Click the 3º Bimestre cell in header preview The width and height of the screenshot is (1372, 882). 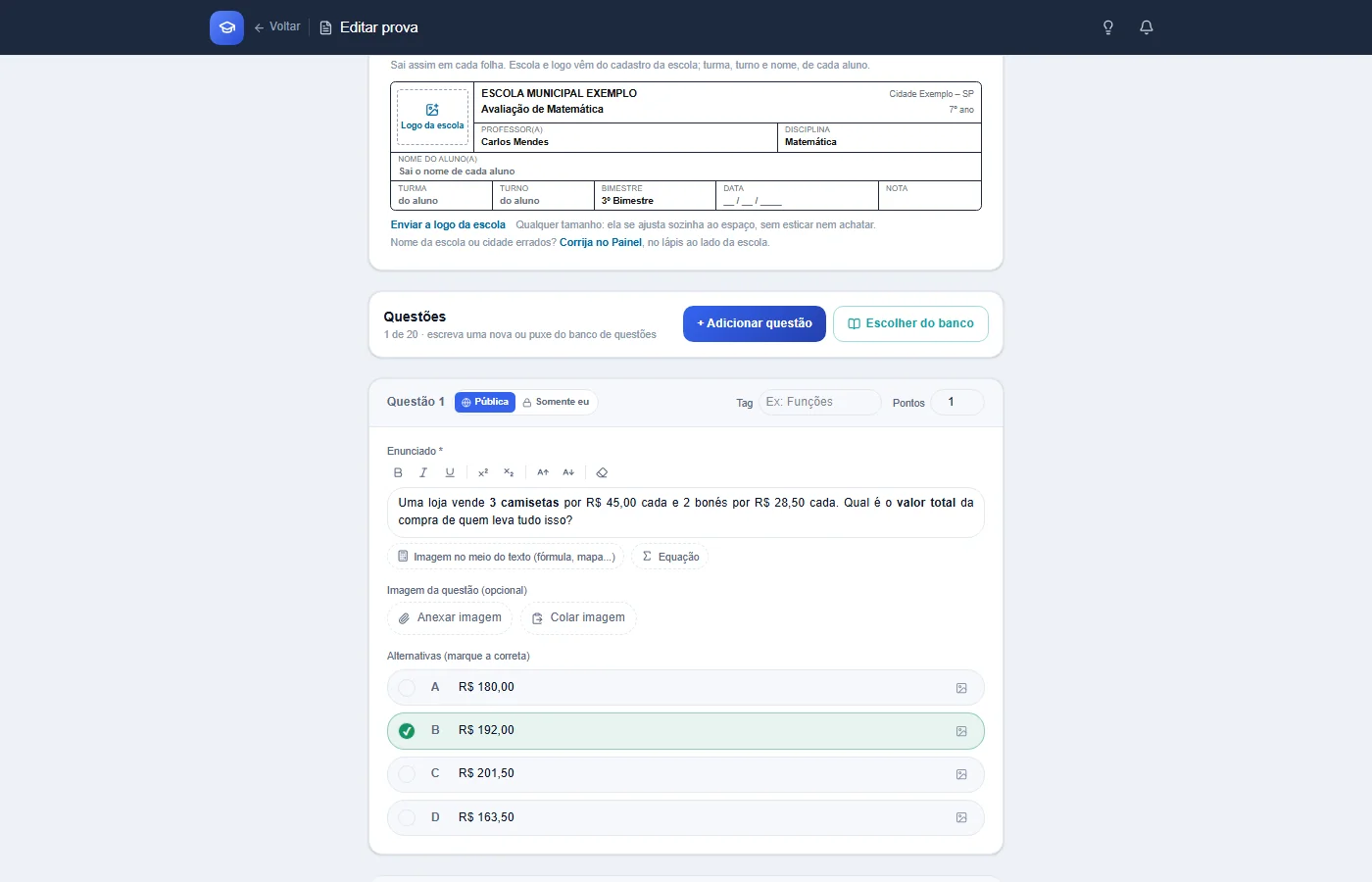pos(655,195)
